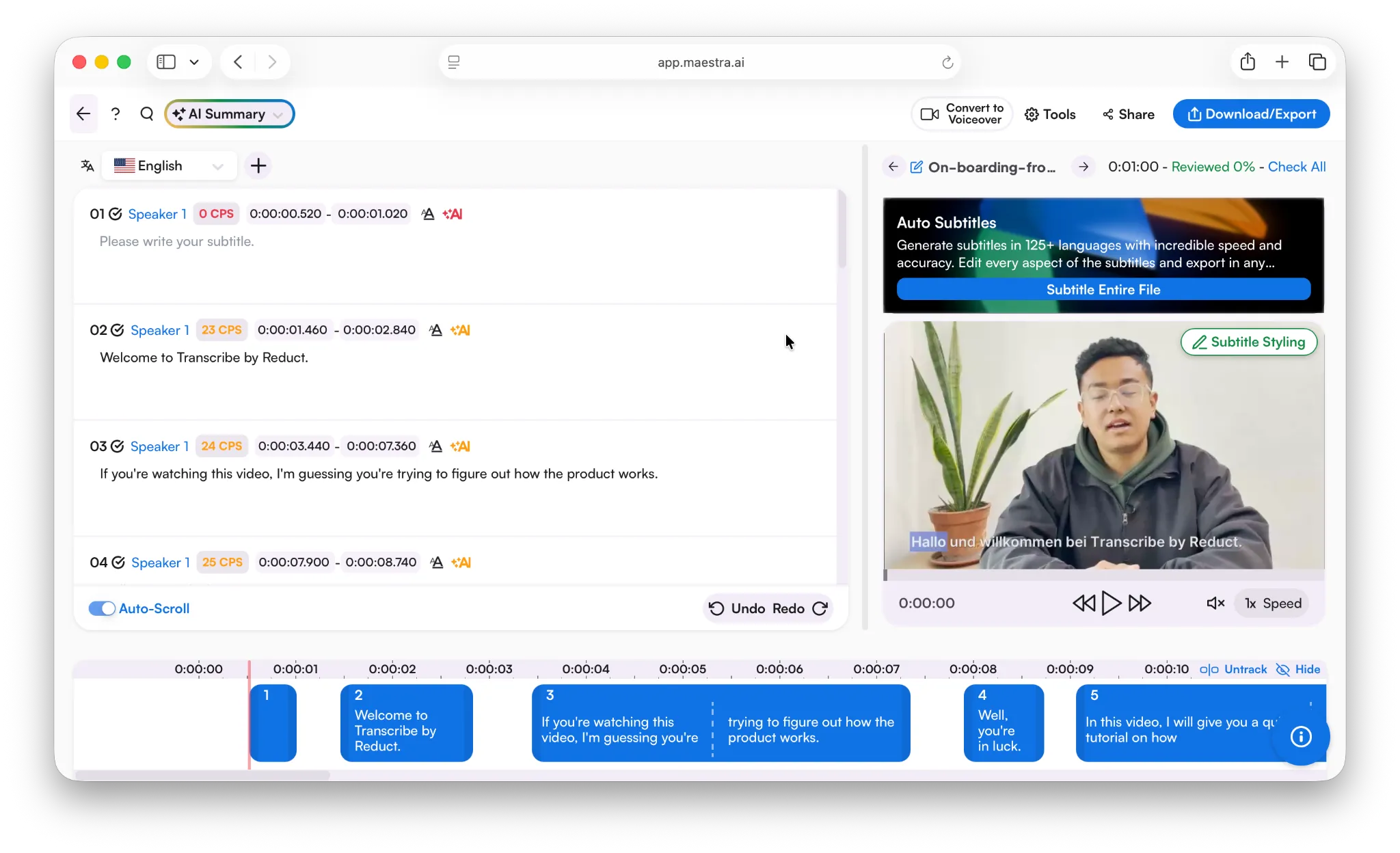The width and height of the screenshot is (1400, 853).
Task: Expand the AI Summary dropdown
Action: [230, 114]
